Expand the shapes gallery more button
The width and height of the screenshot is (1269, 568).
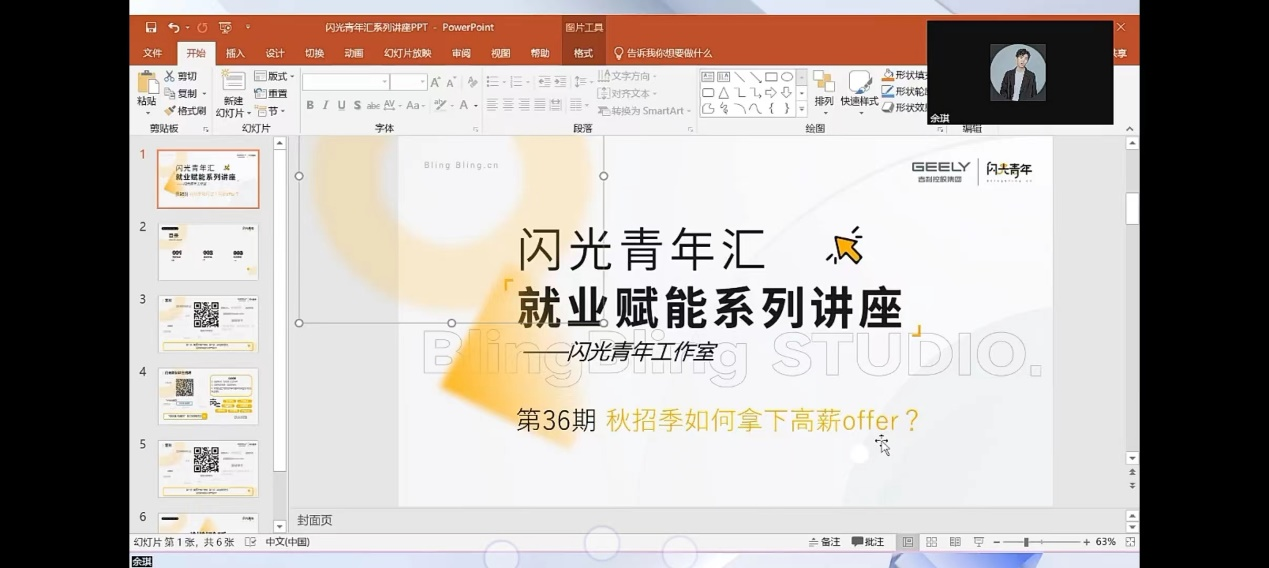(x=801, y=109)
